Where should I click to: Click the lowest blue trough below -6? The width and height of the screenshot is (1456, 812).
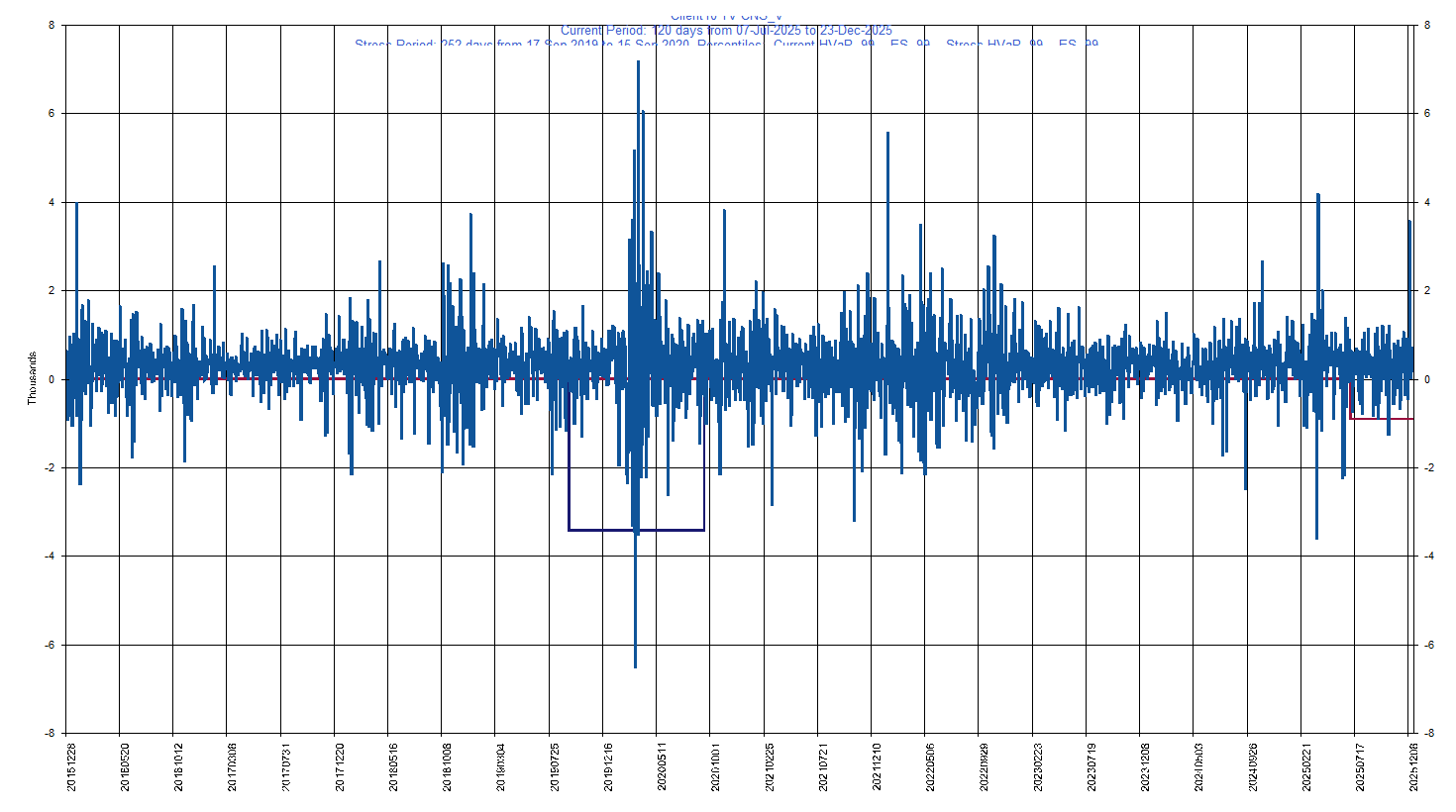[x=635, y=665]
